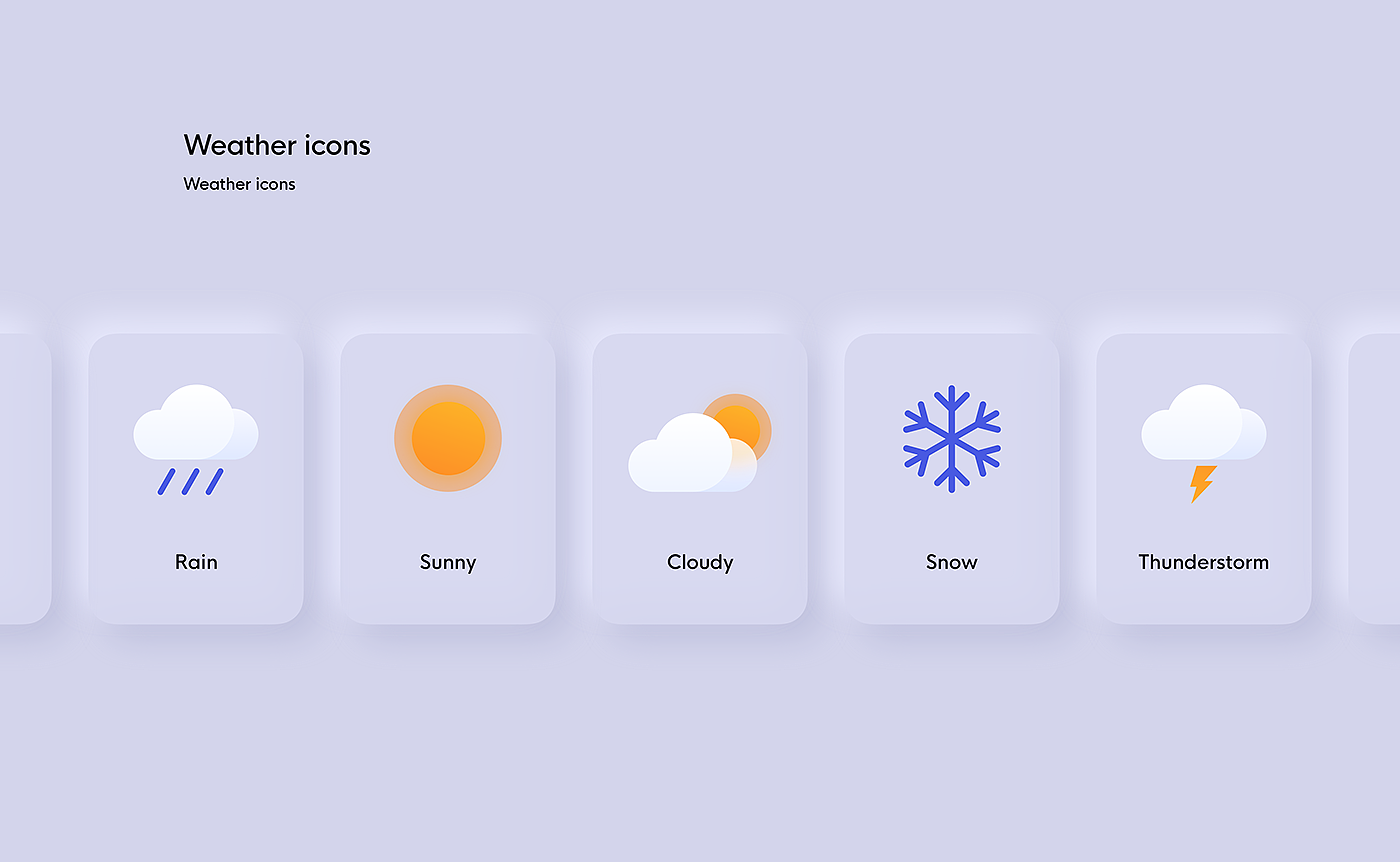The height and width of the screenshot is (862, 1400).
Task: Click the "Sunny" label
Action: click(x=448, y=562)
